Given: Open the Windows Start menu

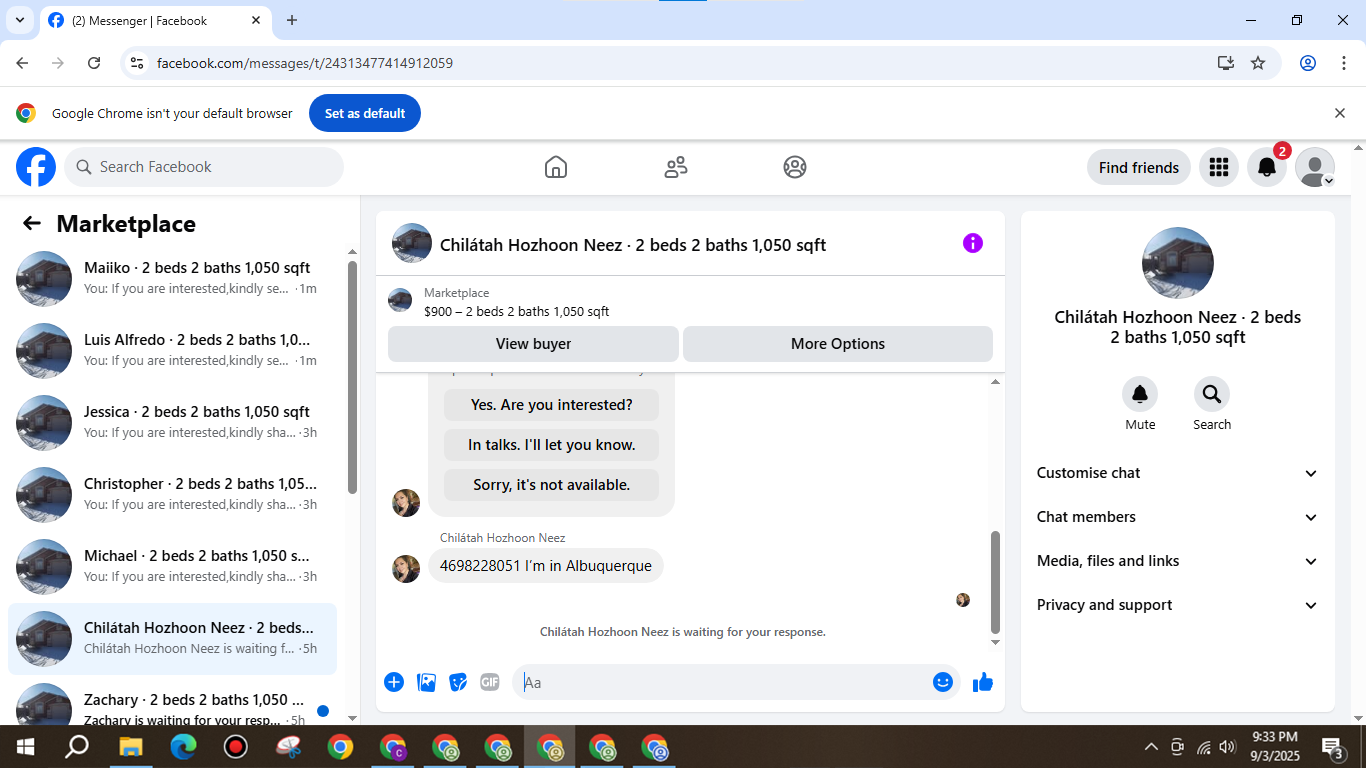Looking at the screenshot, I should click(25, 747).
